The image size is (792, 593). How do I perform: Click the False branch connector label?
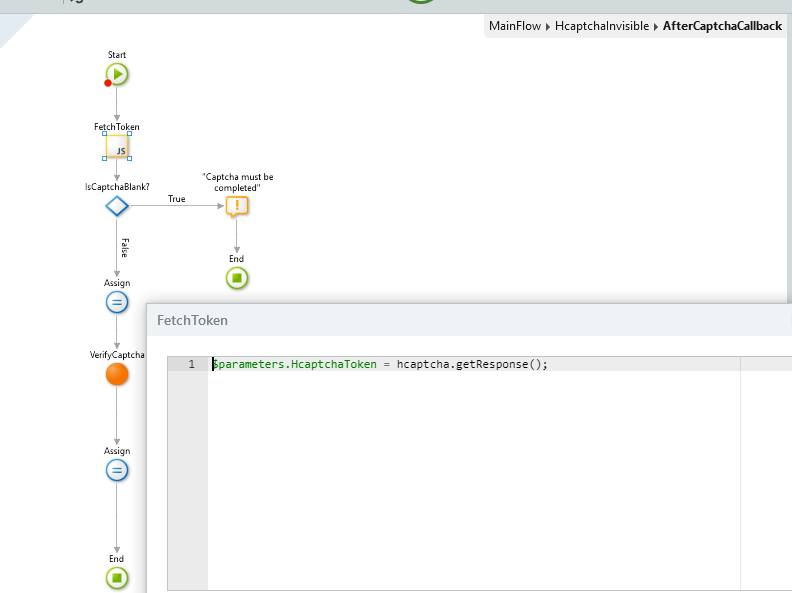124,247
